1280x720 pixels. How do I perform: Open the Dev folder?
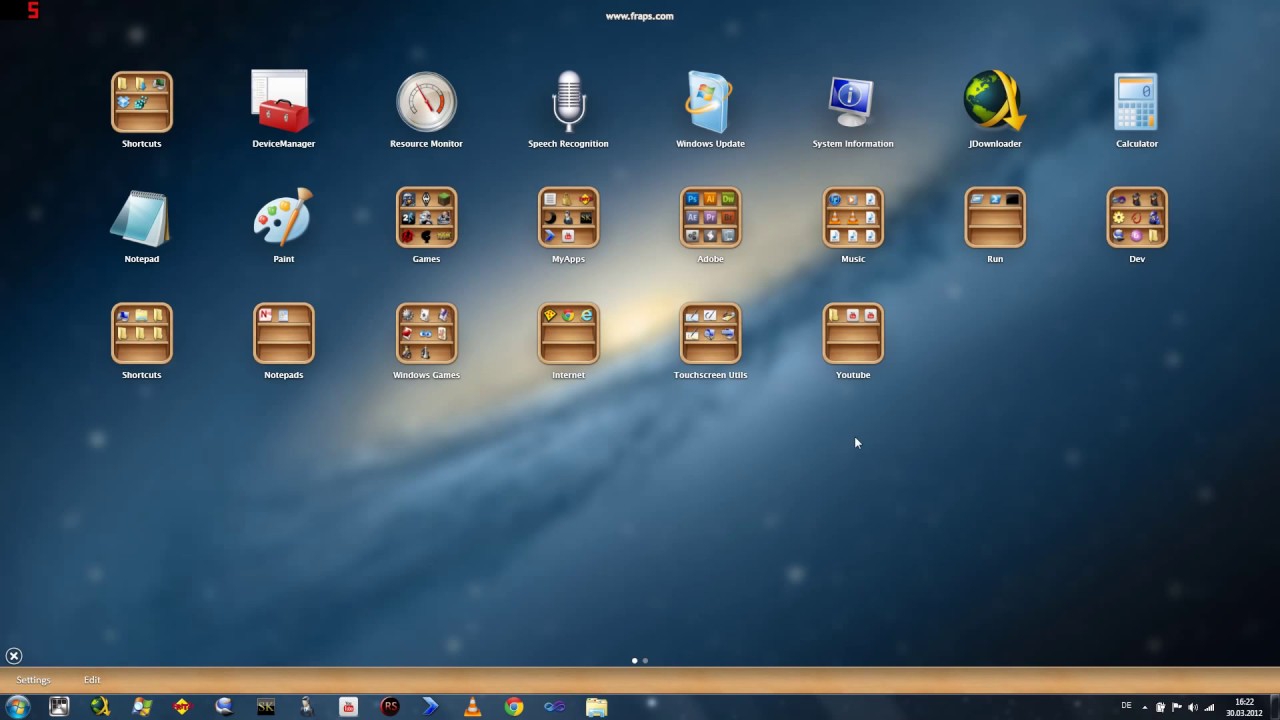pyautogui.click(x=1137, y=217)
